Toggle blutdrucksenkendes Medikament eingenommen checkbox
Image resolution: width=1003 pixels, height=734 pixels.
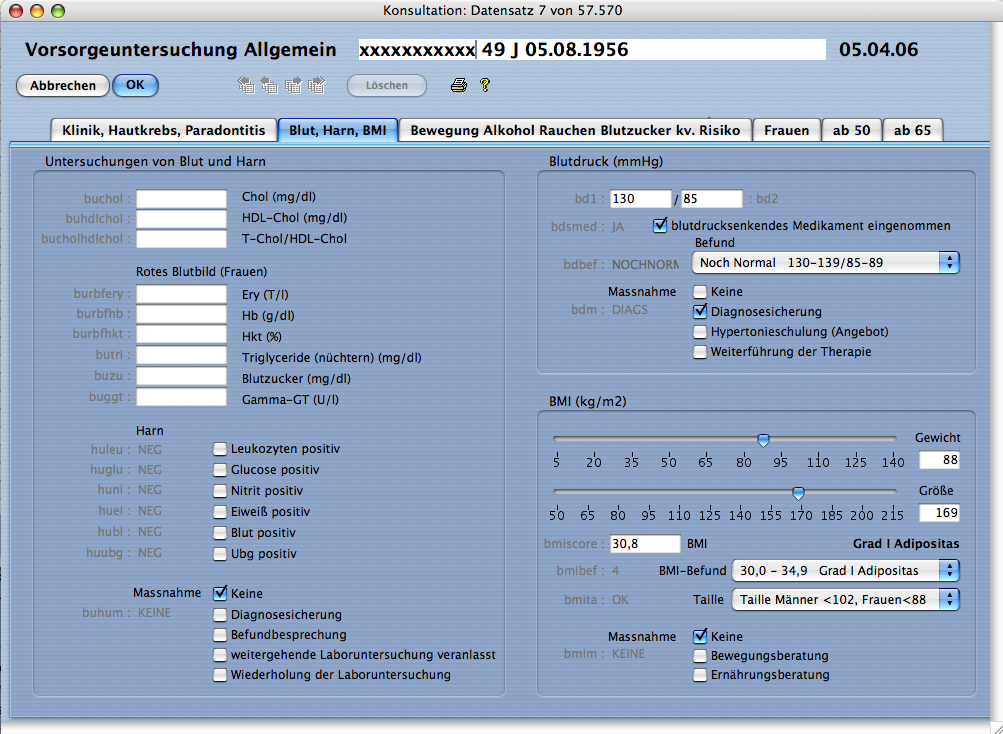pyautogui.click(x=659, y=225)
